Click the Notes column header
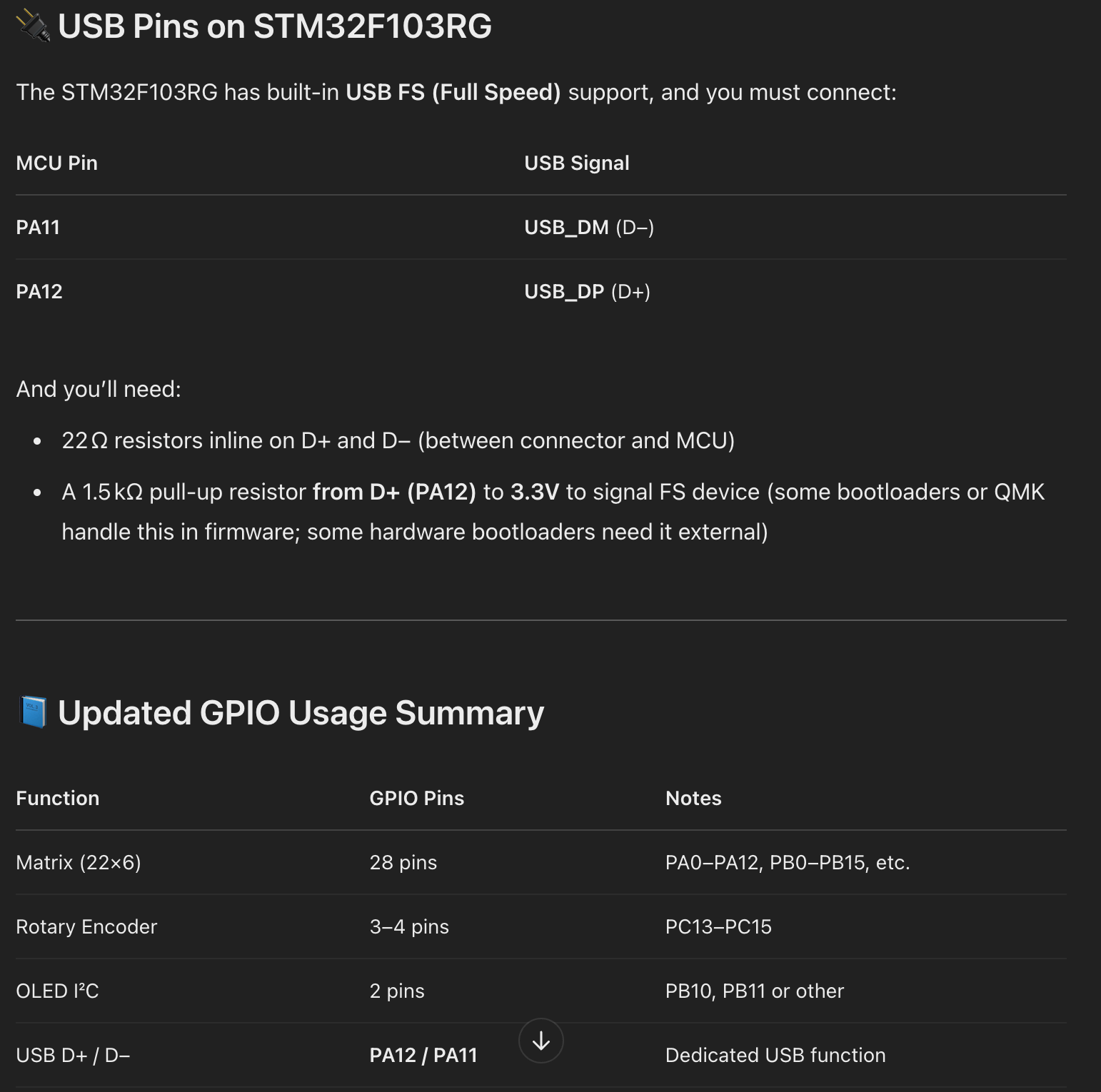The width and height of the screenshot is (1101, 1092). [x=693, y=799]
